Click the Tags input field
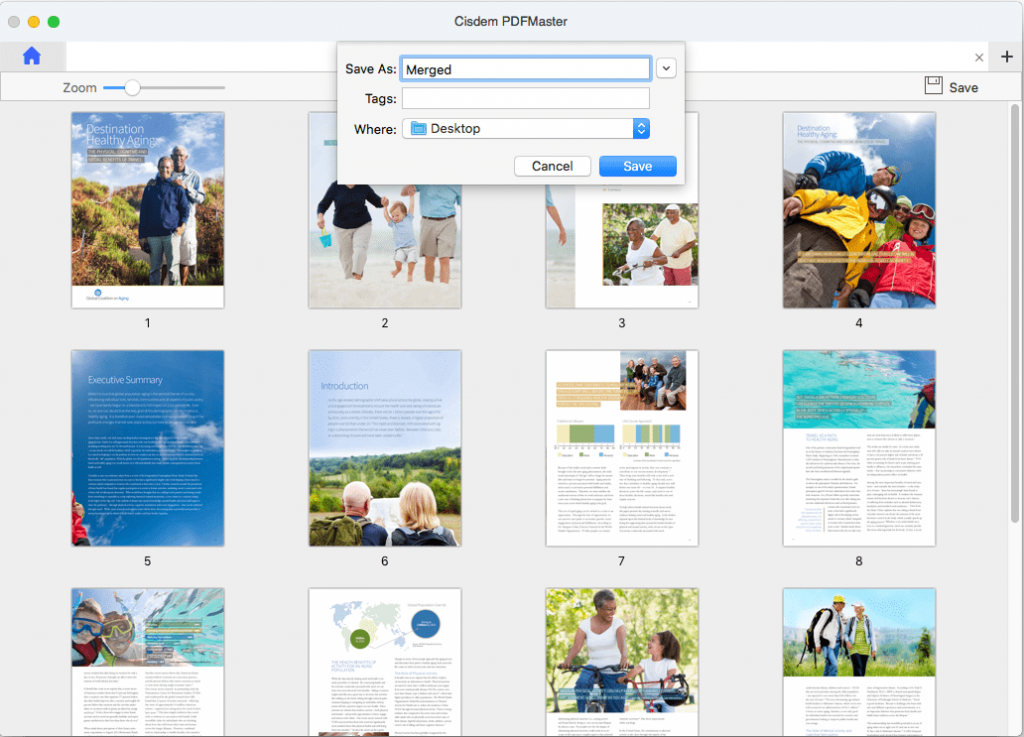 pos(526,99)
